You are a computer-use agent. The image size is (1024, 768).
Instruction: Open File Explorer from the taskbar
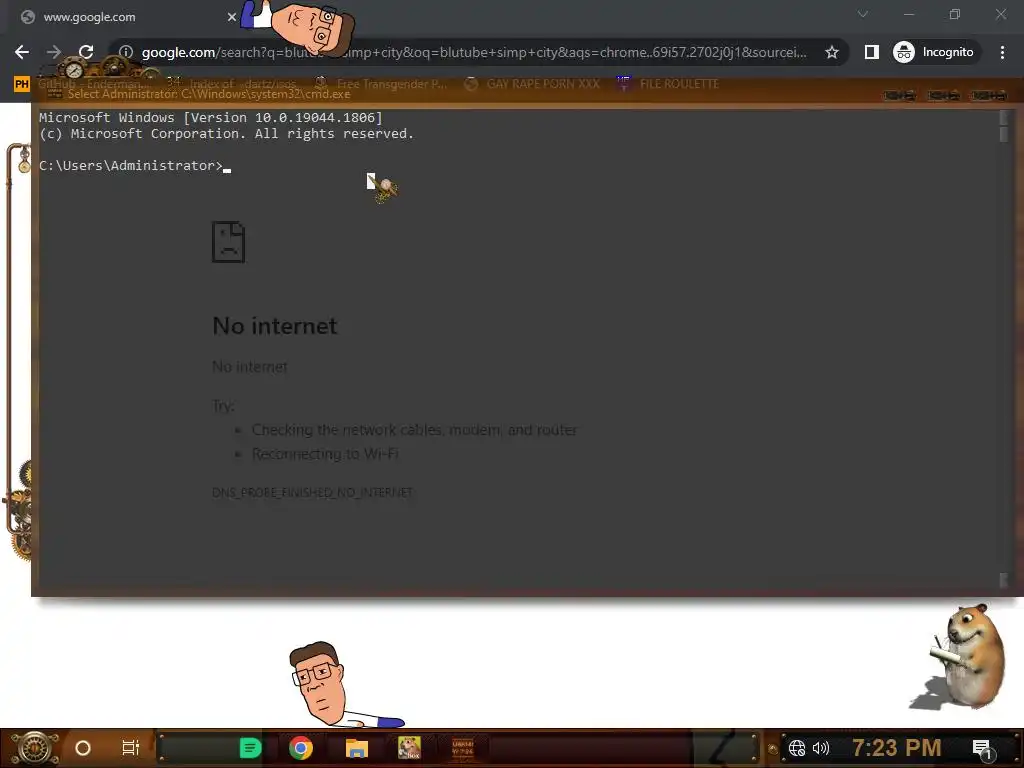357,748
